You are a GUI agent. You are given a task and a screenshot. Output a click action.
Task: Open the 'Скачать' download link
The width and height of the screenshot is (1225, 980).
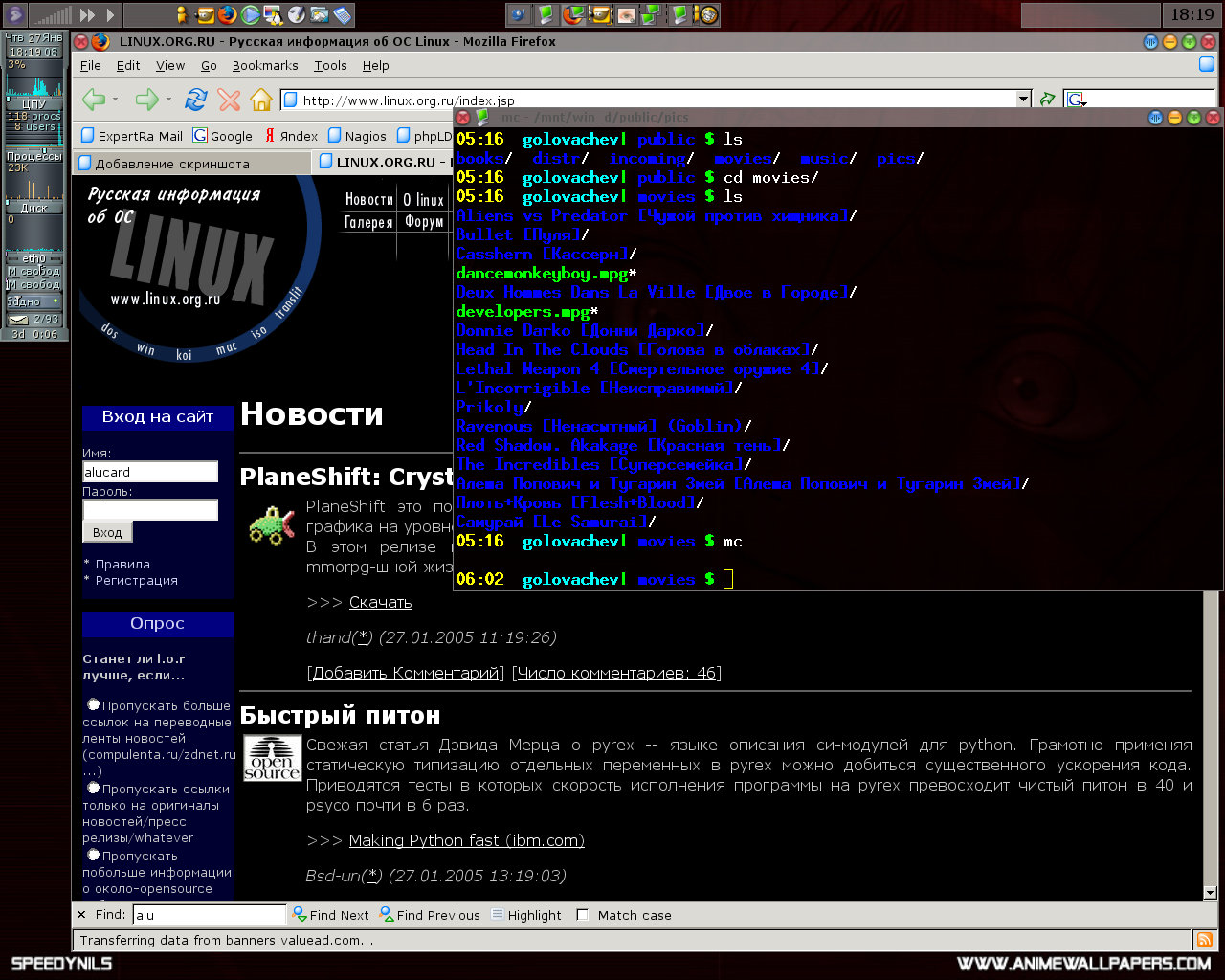[x=380, y=602]
